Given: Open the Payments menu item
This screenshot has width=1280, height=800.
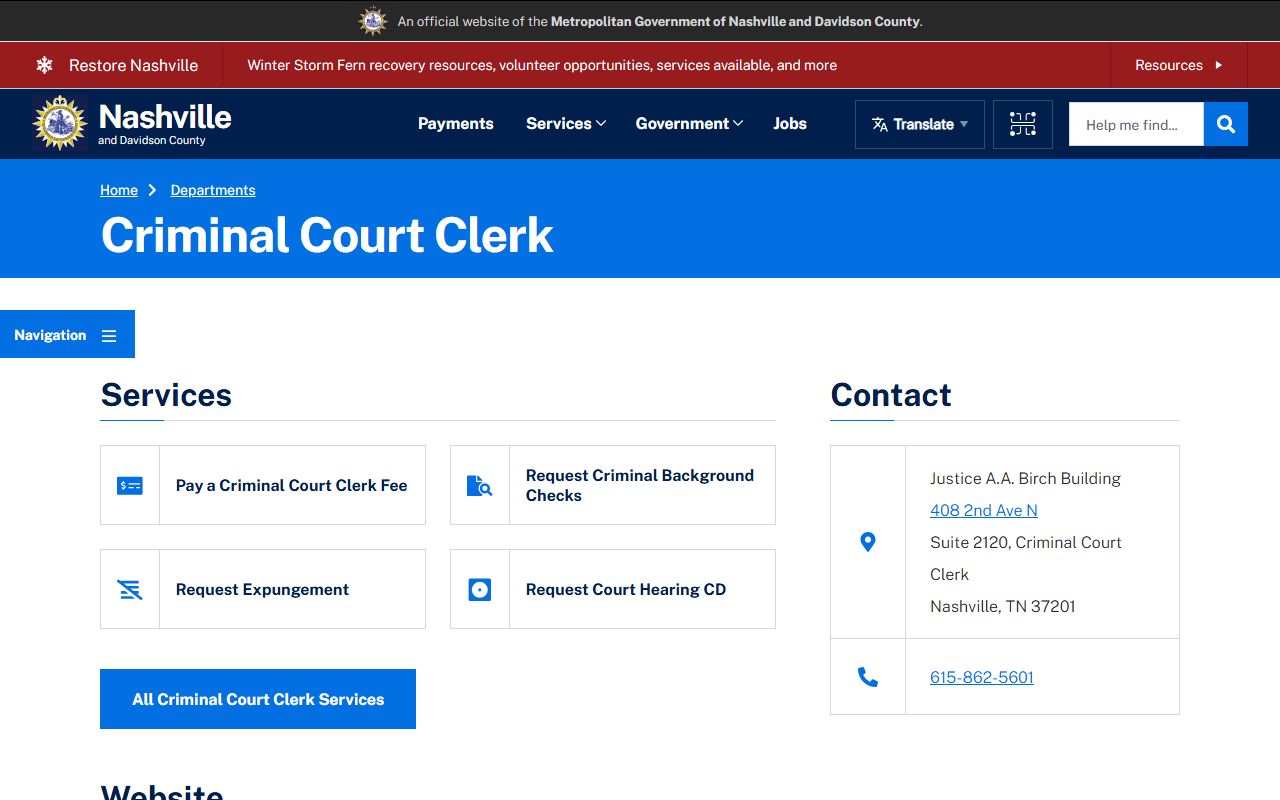Looking at the screenshot, I should pyautogui.click(x=456, y=124).
